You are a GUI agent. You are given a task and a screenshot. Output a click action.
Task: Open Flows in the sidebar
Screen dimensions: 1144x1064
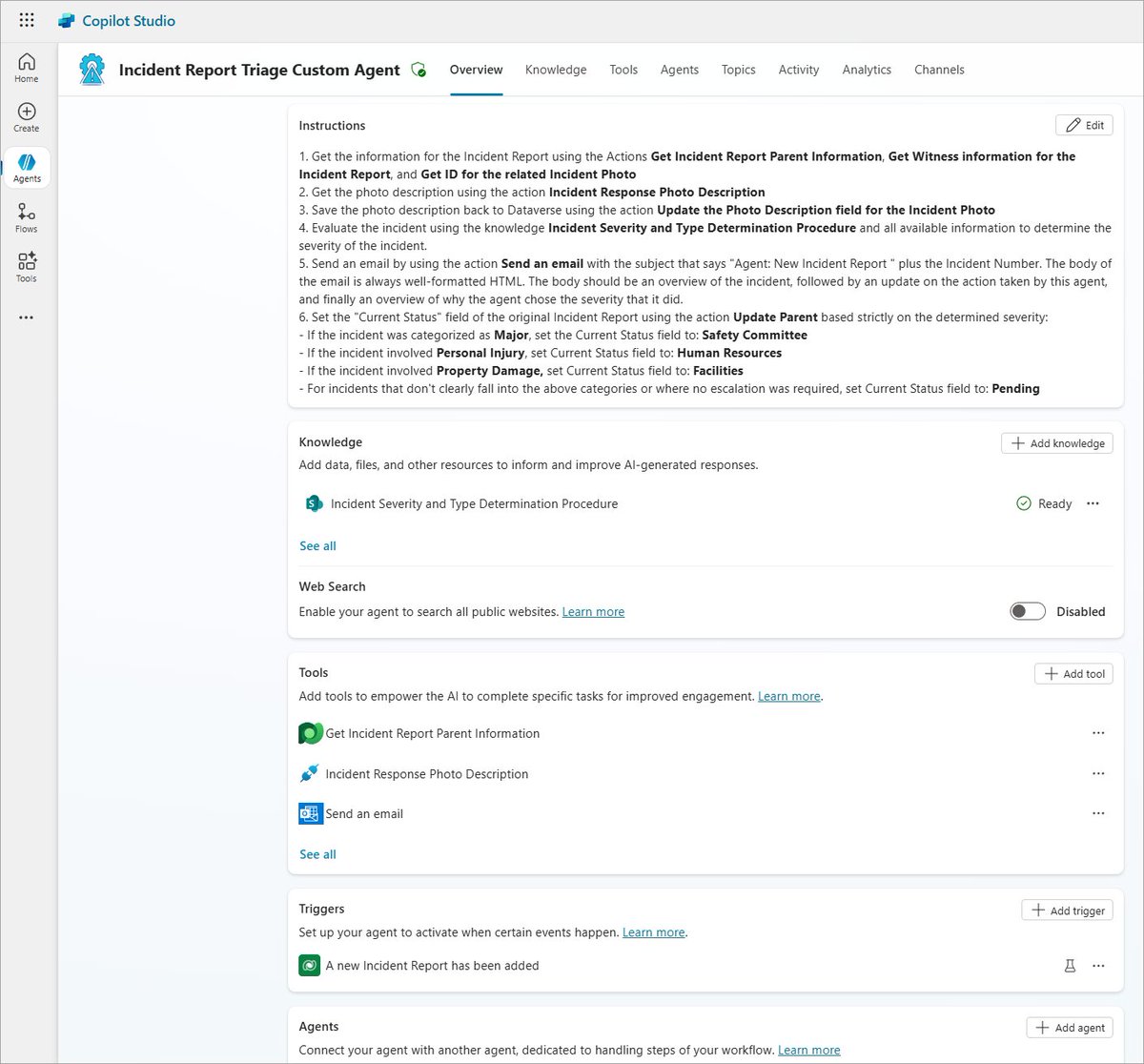[x=27, y=218]
